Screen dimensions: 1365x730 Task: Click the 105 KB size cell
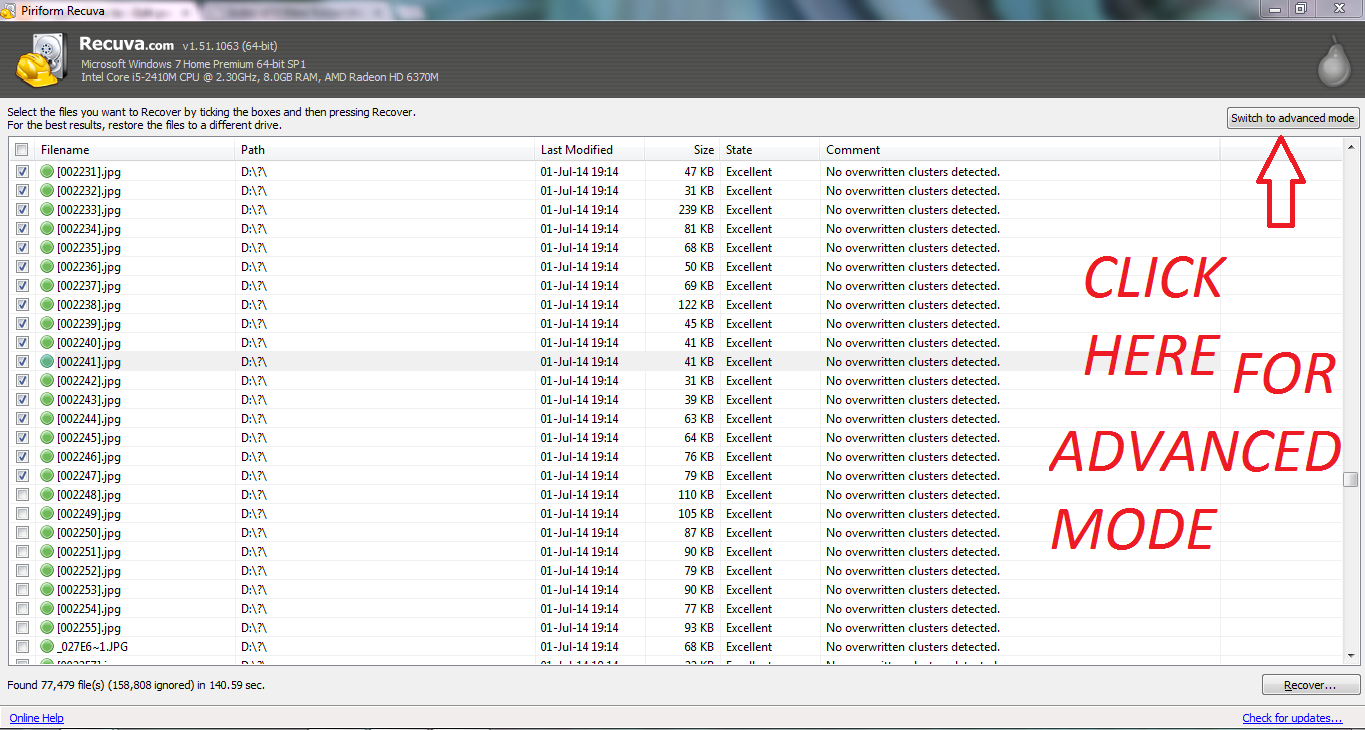pyautogui.click(x=696, y=514)
